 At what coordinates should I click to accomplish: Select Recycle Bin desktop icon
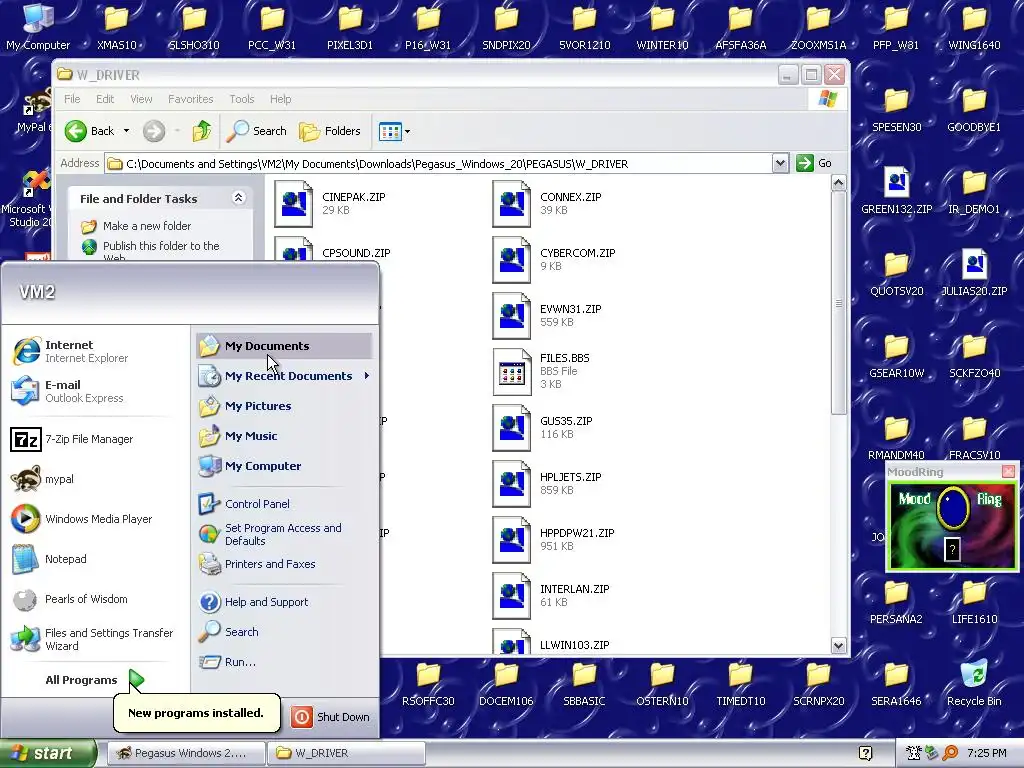(974, 684)
